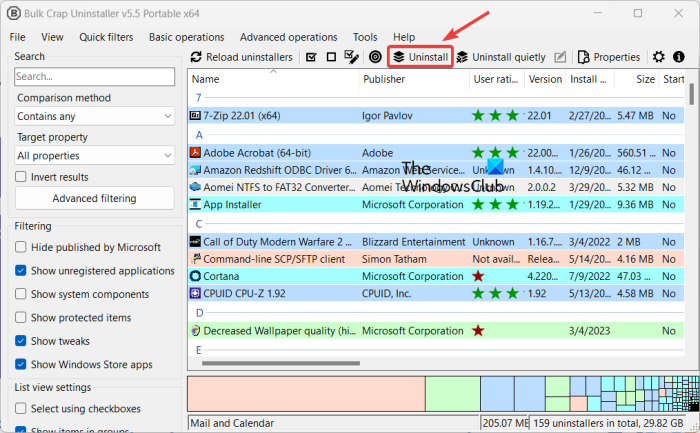The width and height of the screenshot is (700, 433).
Task: Click the Uninstall layered stack icon
Action: click(399, 57)
